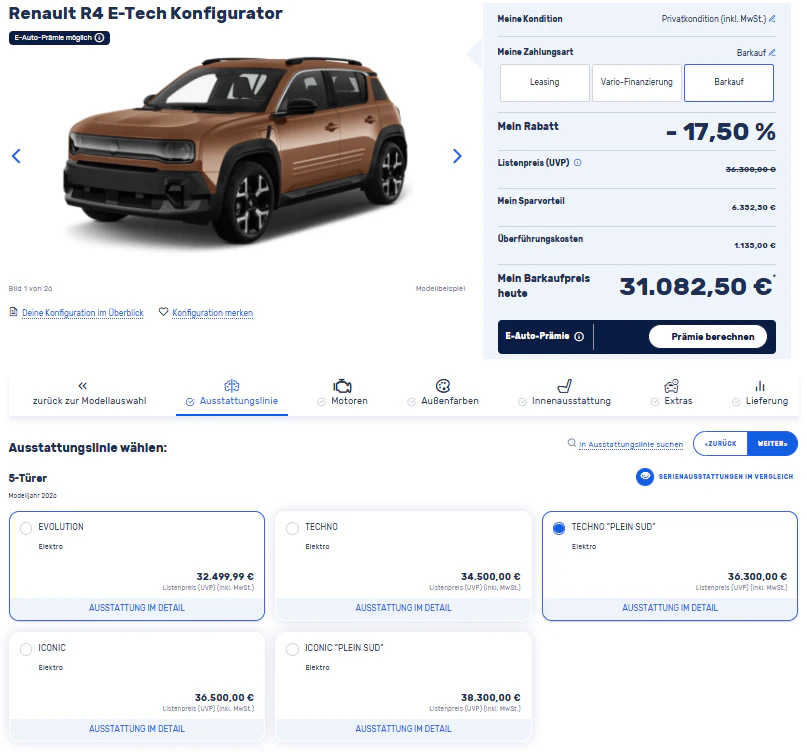Image resolution: width=807 pixels, height=752 pixels.
Task: Select TECHNO "PLEIN SUD" radio button
Action: (x=559, y=528)
